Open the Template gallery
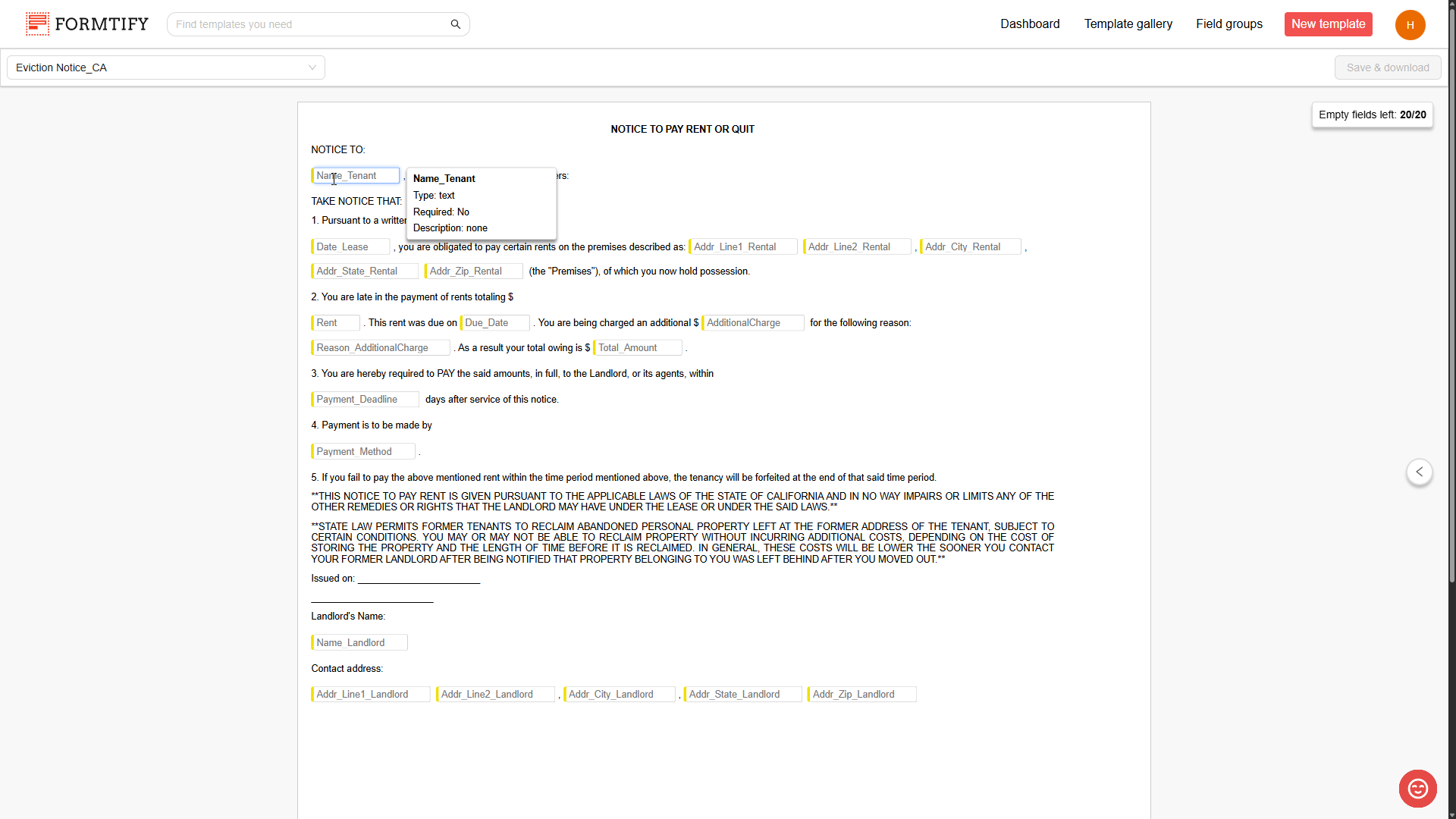The height and width of the screenshot is (819, 1456). pyautogui.click(x=1128, y=24)
